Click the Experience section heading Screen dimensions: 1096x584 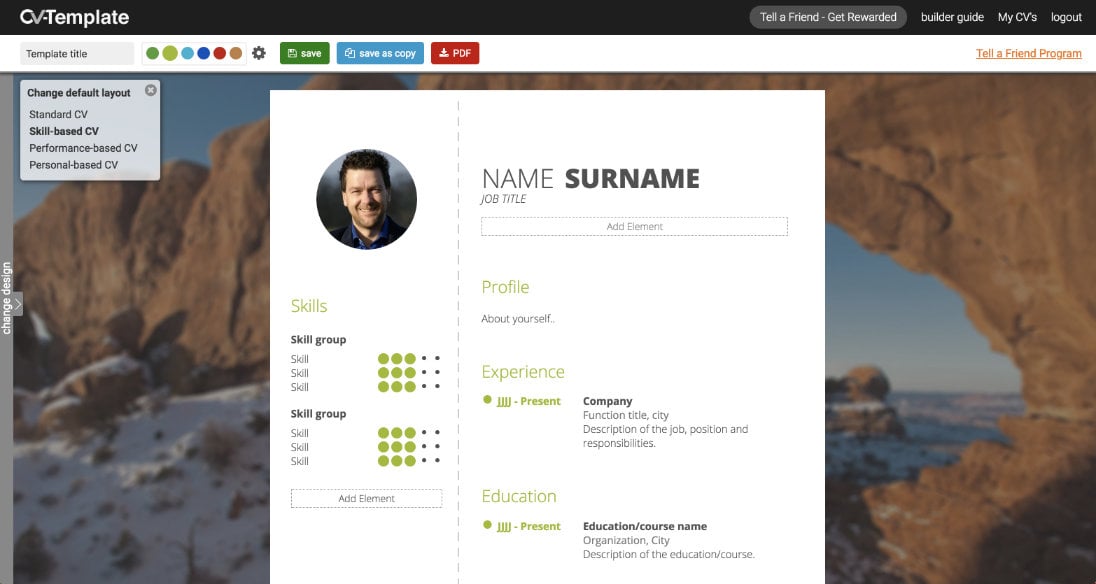click(523, 372)
